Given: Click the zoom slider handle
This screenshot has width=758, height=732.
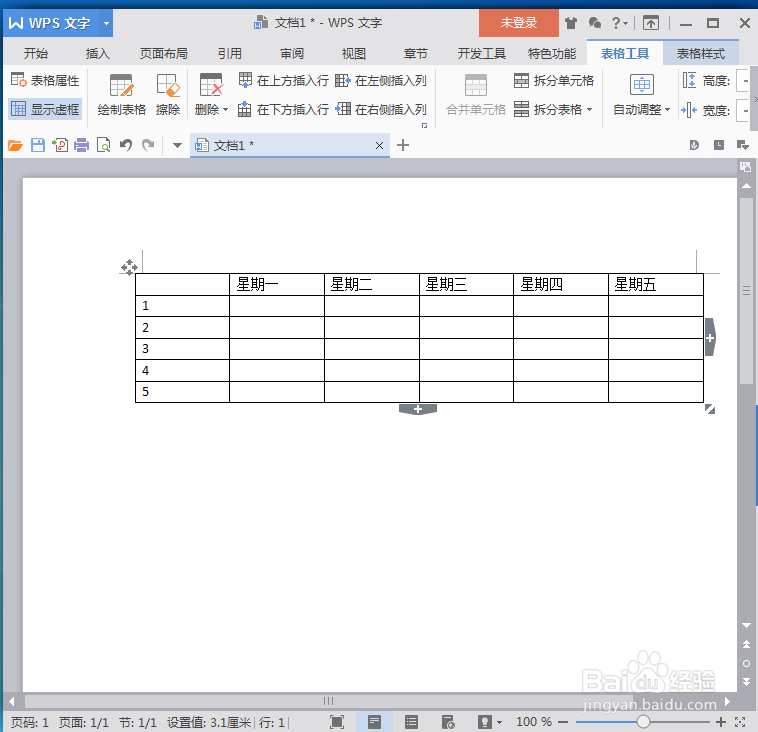Looking at the screenshot, I should (x=643, y=722).
